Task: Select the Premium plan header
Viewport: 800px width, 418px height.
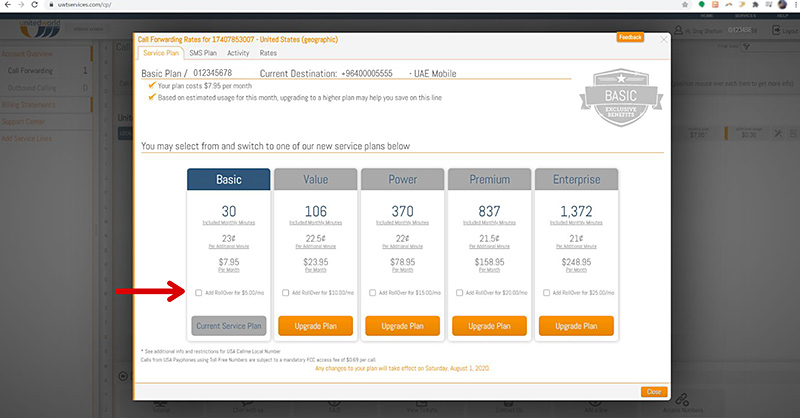Action: click(x=489, y=180)
